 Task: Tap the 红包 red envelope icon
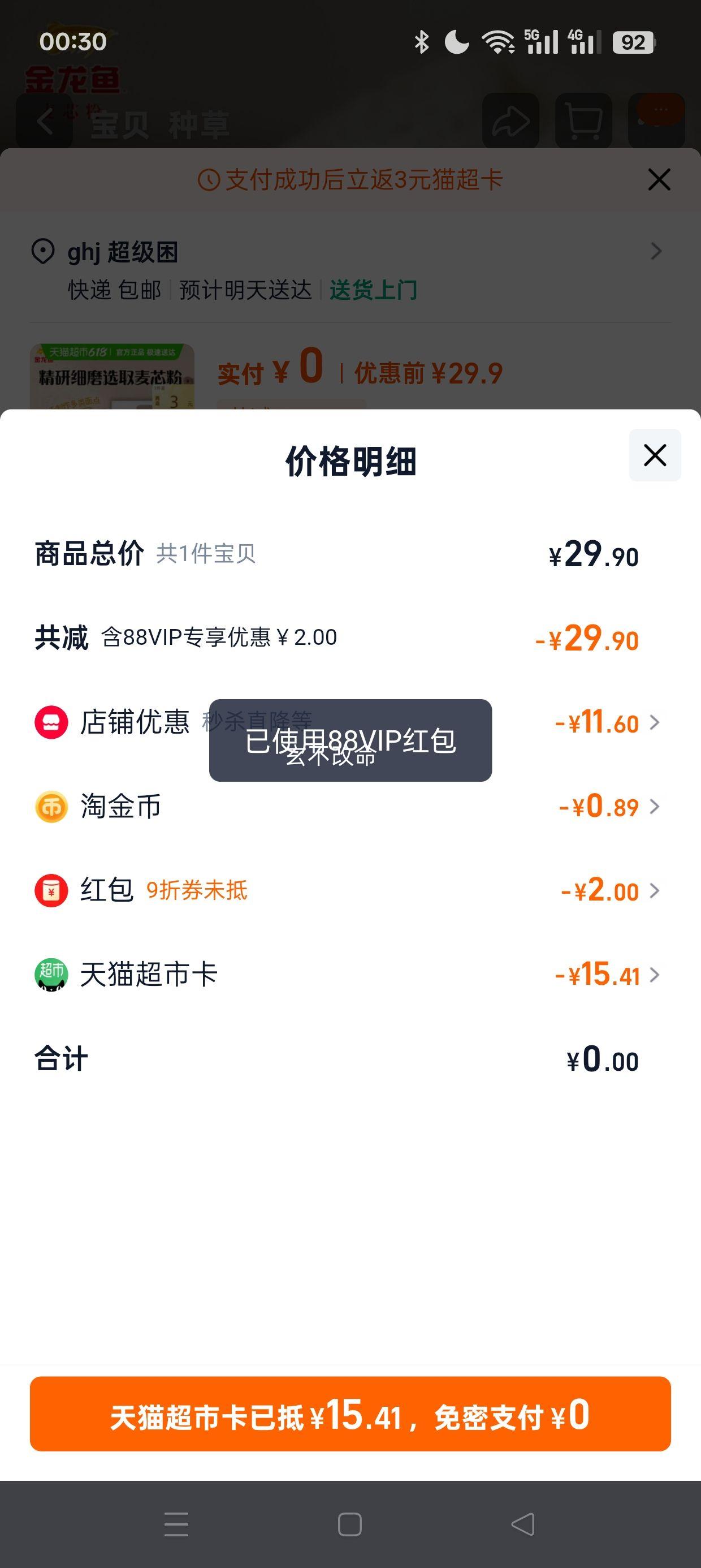pyautogui.click(x=51, y=890)
